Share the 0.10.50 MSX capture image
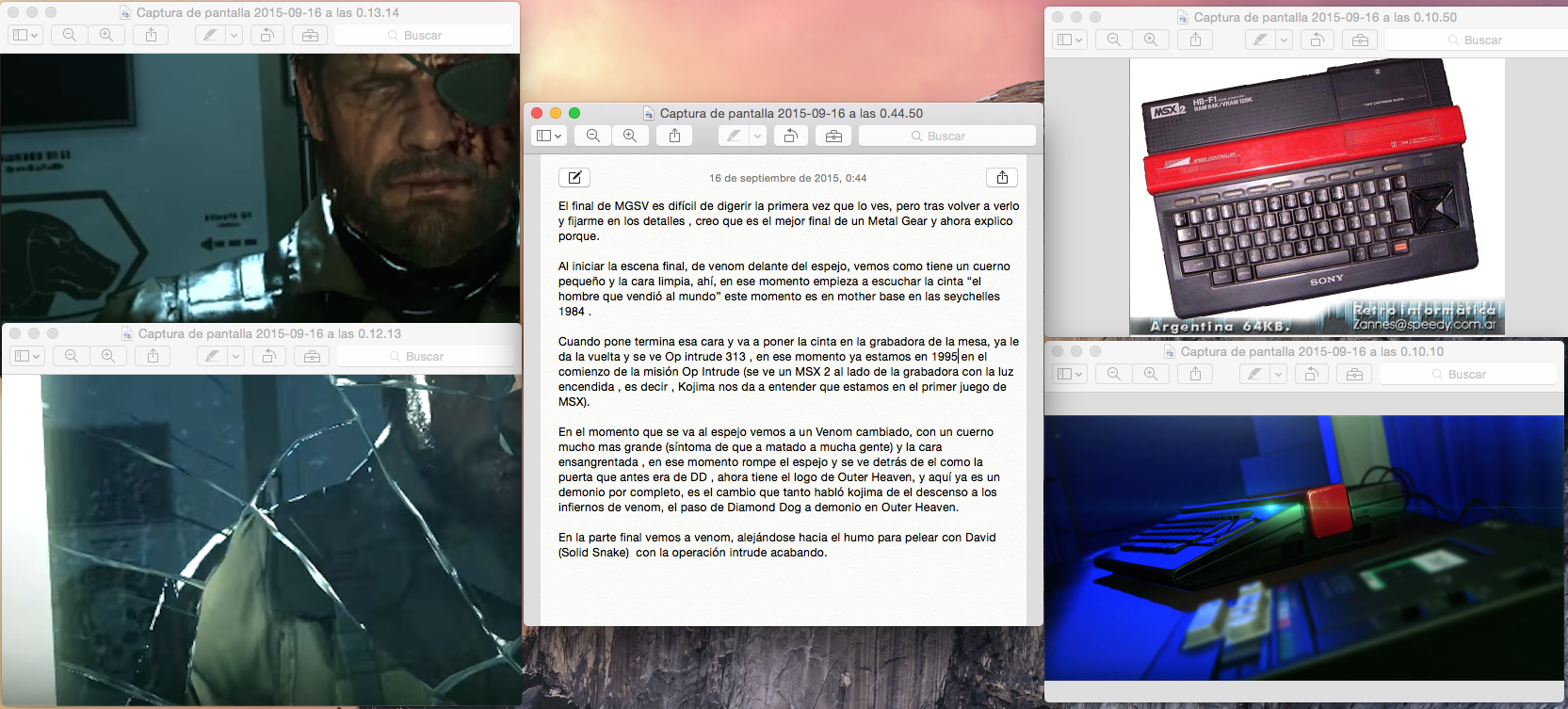1568x709 pixels. [x=1195, y=40]
